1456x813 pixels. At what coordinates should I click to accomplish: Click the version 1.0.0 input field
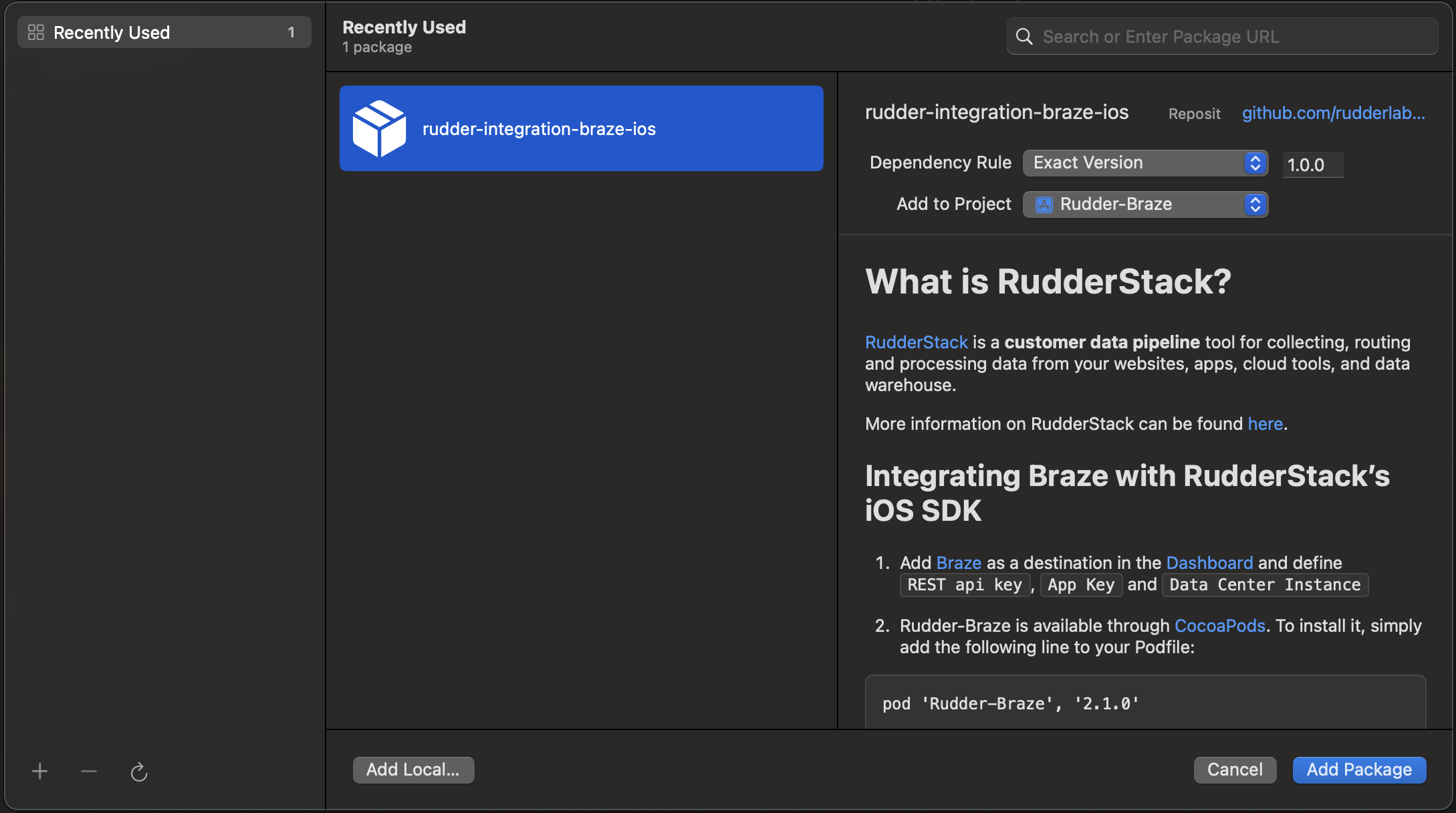coord(1313,164)
